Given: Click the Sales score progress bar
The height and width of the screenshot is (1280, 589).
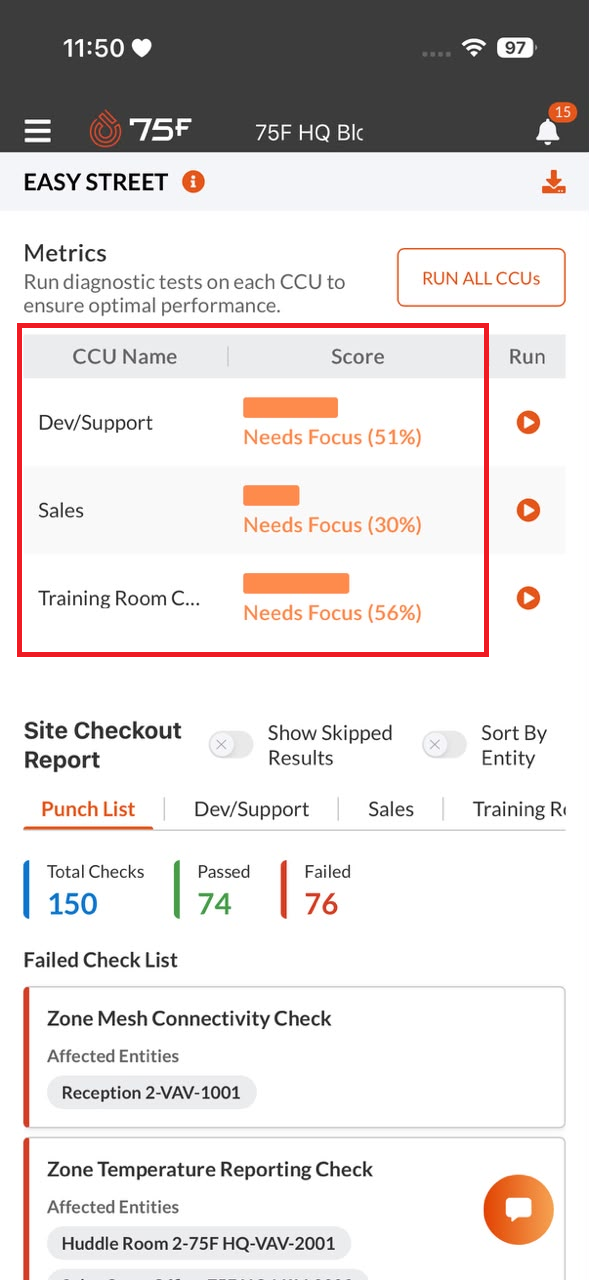Looking at the screenshot, I should (271, 495).
